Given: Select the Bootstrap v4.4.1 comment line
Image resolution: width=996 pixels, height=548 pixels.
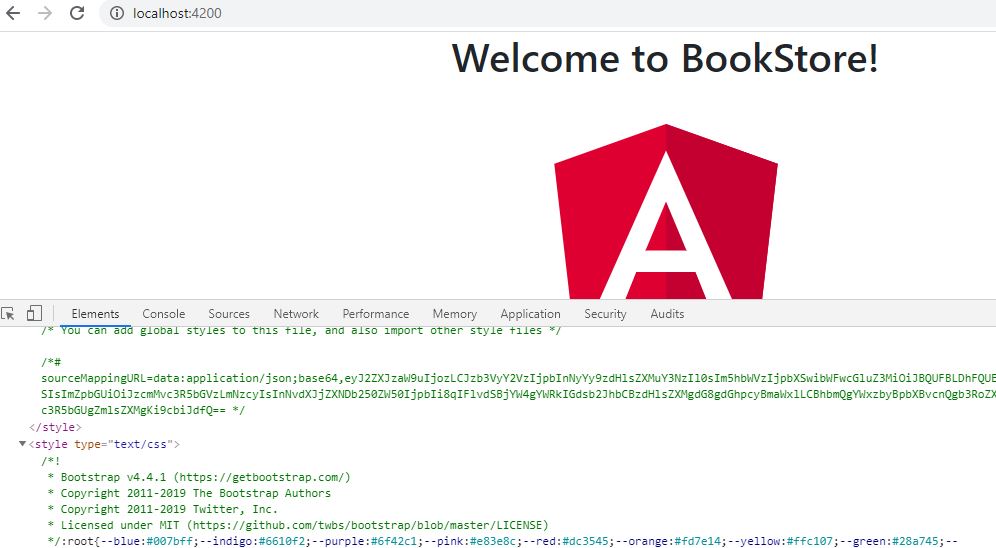Looking at the screenshot, I should point(199,477).
